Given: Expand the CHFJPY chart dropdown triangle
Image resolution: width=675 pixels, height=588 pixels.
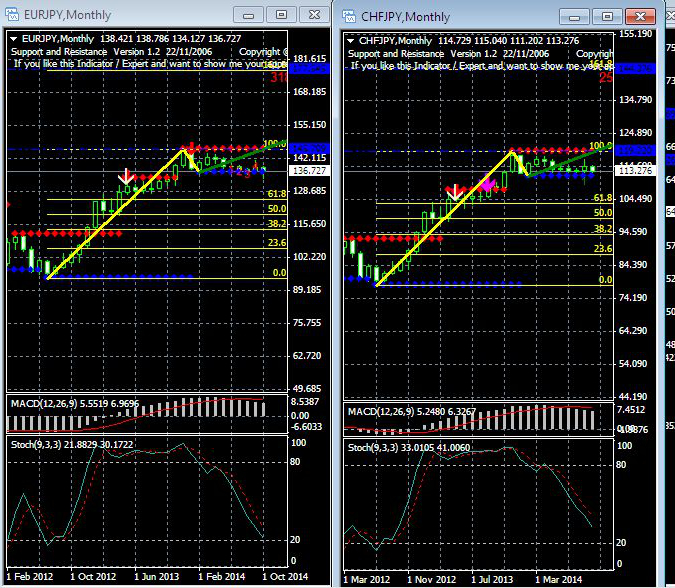Looking at the screenshot, I should (x=350, y=41).
